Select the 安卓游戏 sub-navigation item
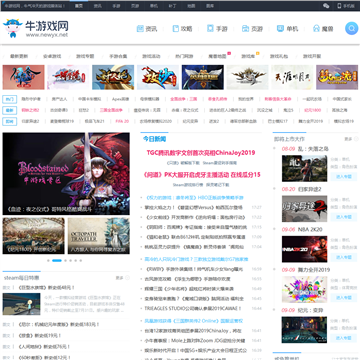 tap(52, 56)
